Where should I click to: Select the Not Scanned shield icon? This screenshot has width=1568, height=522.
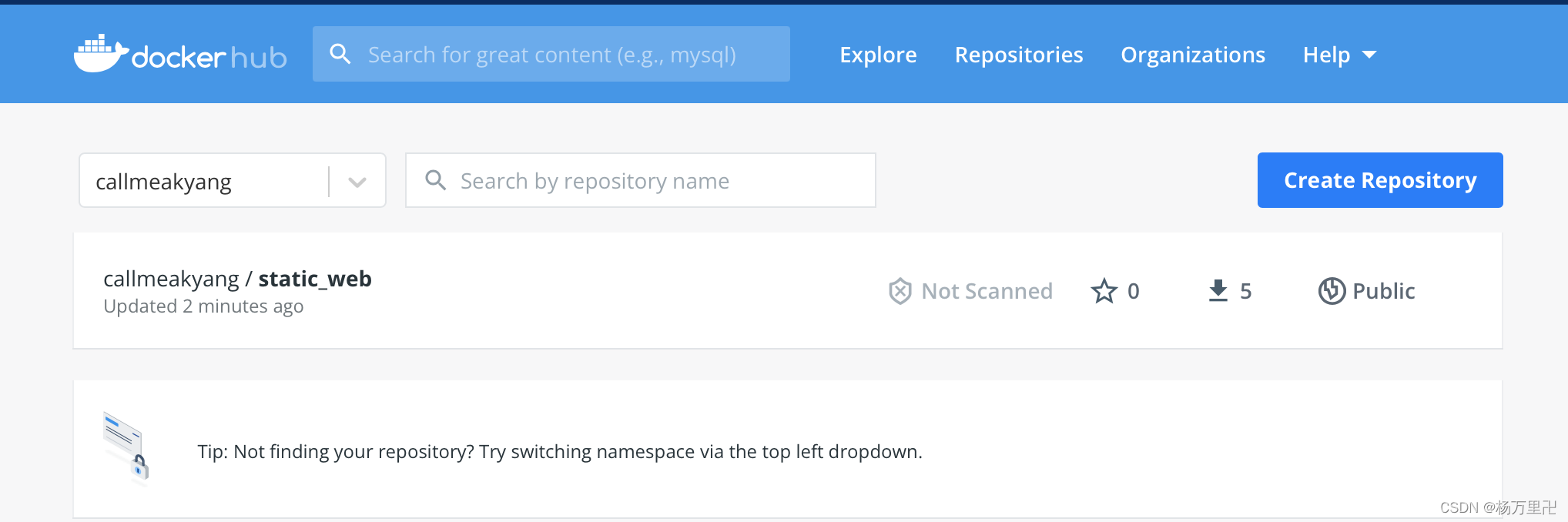pyautogui.click(x=899, y=291)
